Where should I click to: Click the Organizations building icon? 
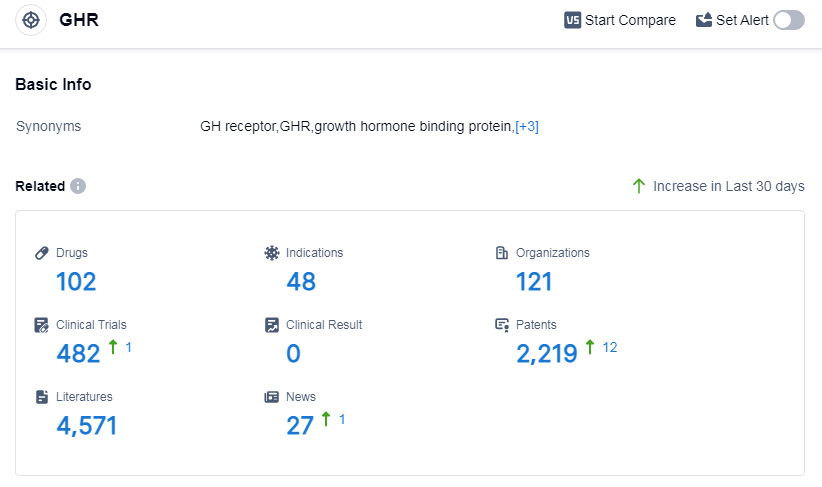coord(502,253)
